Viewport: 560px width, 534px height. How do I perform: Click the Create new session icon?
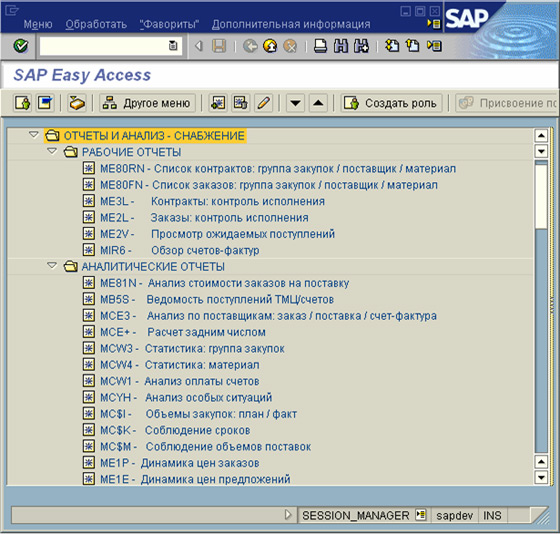[x=392, y=46]
